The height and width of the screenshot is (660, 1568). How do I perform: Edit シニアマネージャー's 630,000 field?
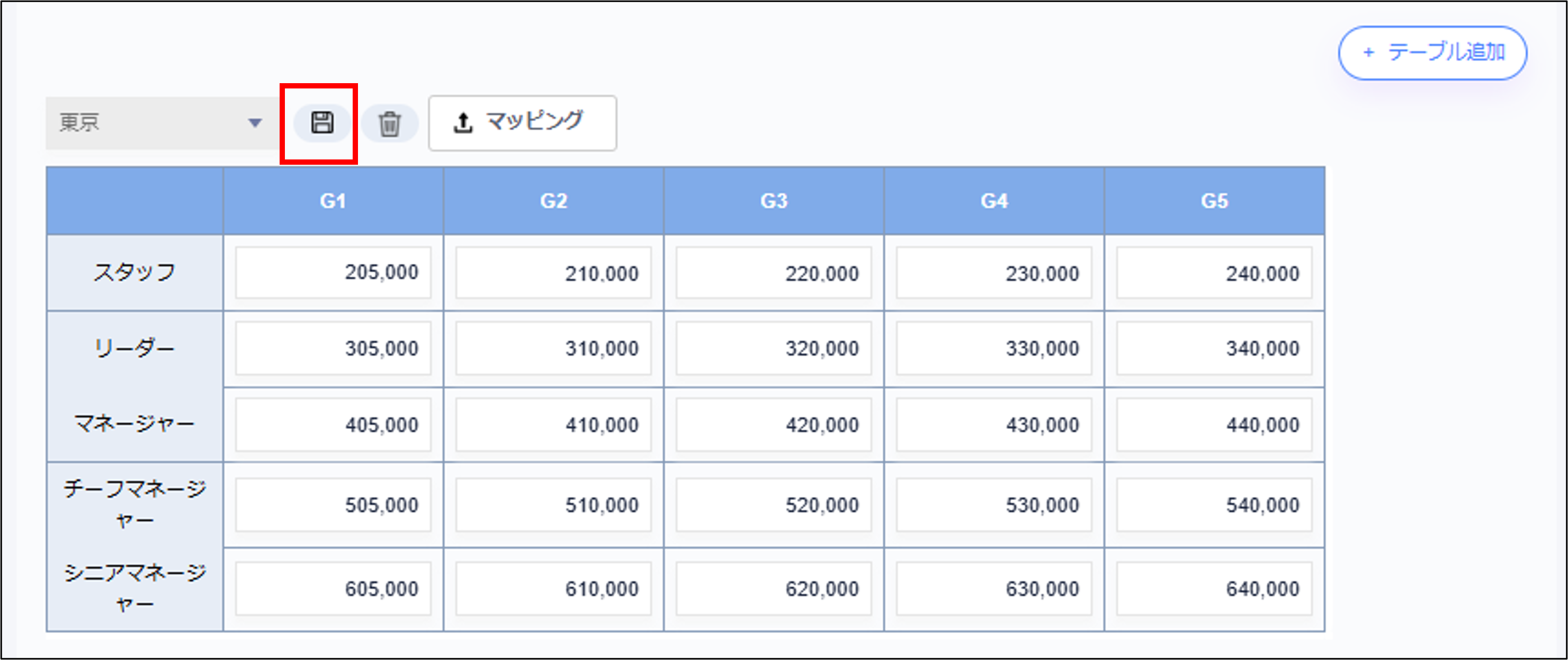(x=993, y=588)
